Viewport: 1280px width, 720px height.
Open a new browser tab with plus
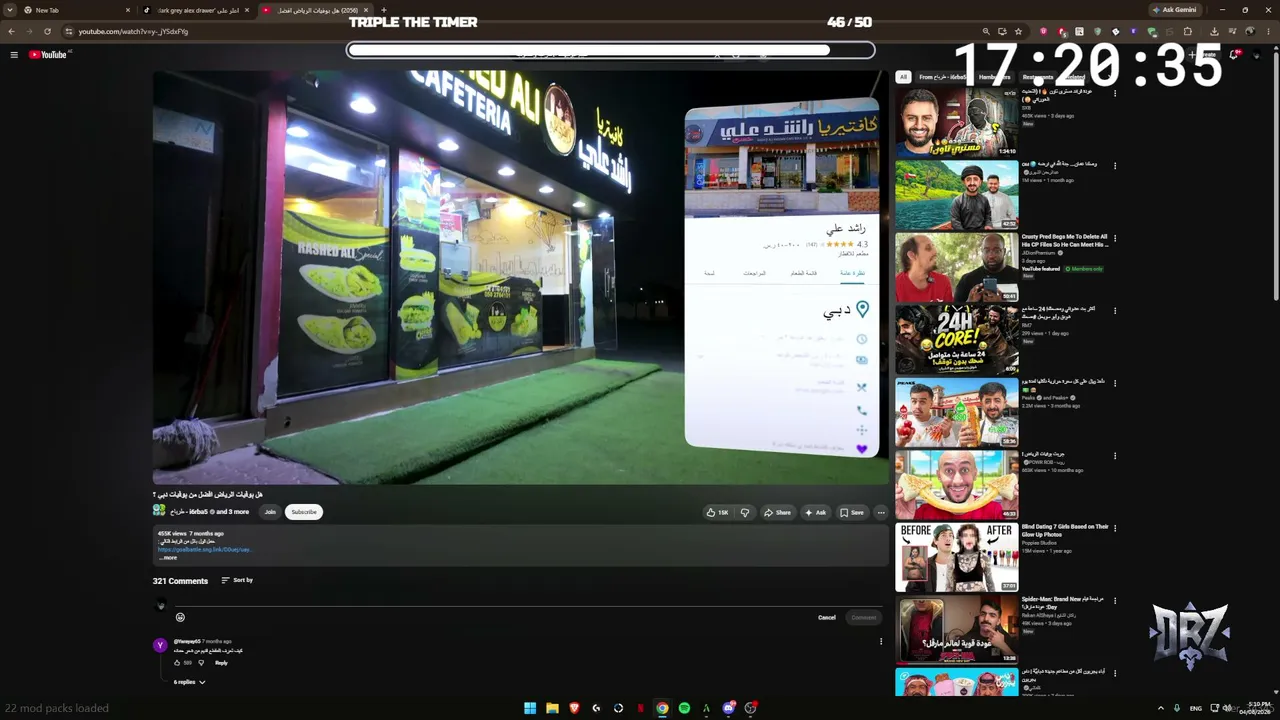(384, 10)
